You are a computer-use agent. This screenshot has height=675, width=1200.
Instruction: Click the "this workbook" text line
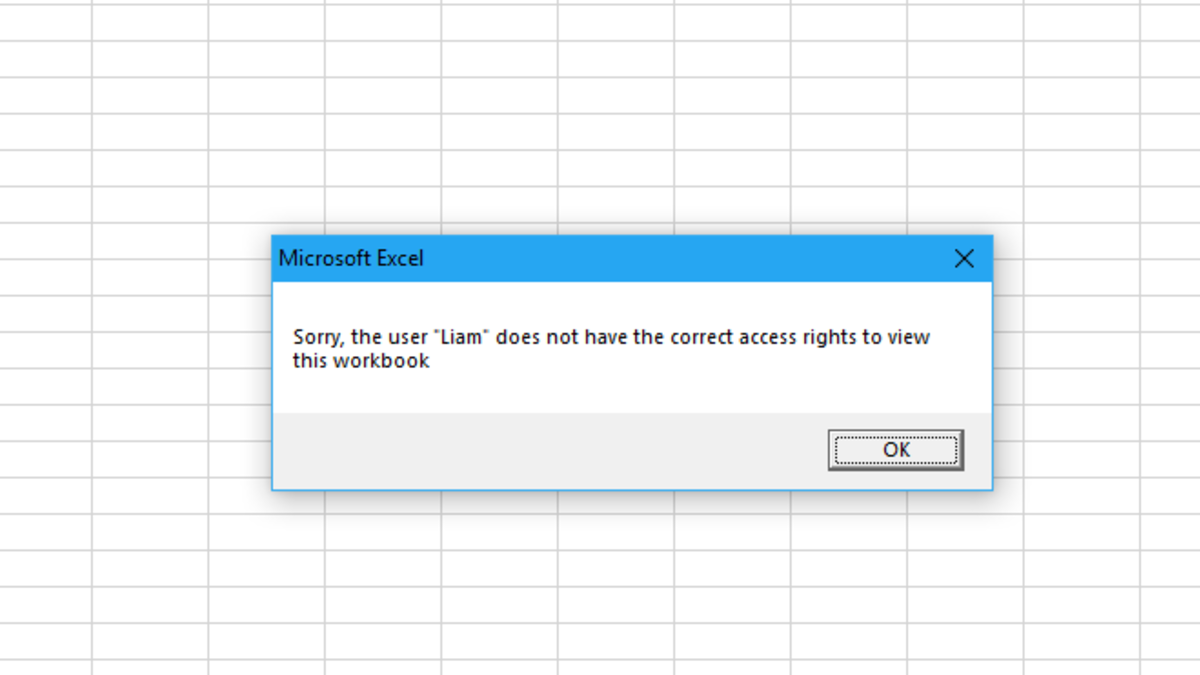(x=361, y=361)
